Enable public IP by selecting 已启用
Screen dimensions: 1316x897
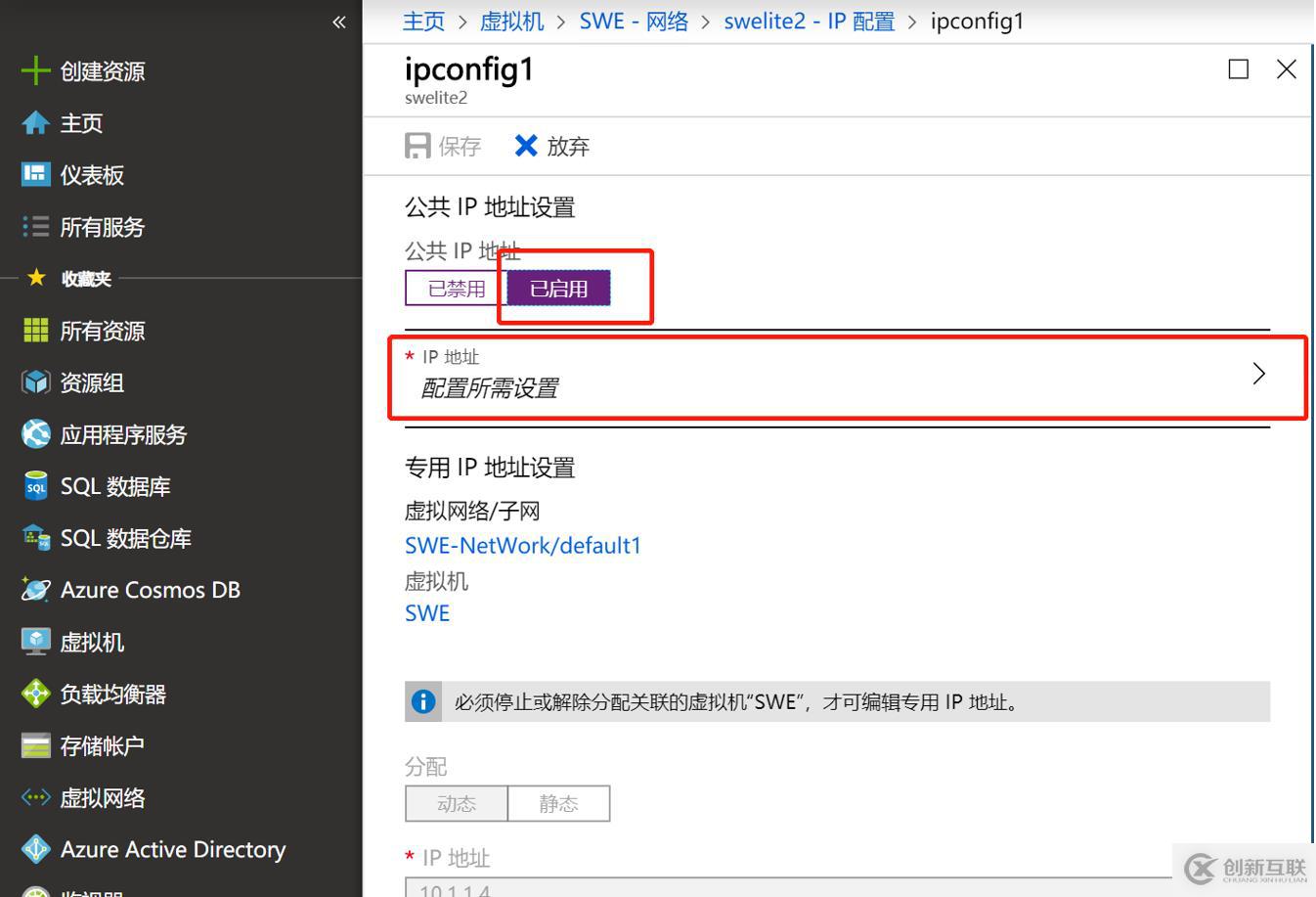coord(555,288)
